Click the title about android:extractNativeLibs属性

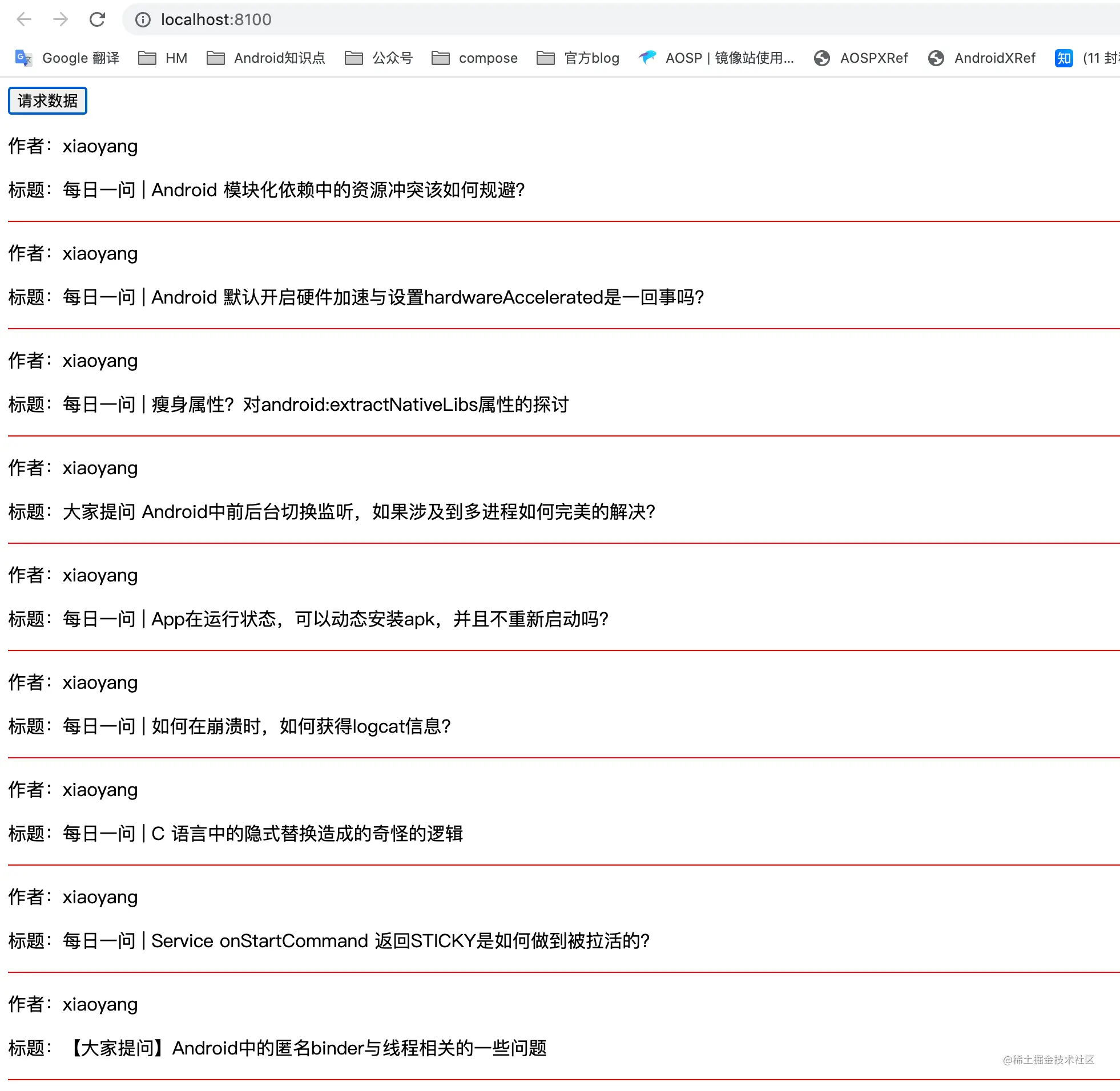coord(288,404)
